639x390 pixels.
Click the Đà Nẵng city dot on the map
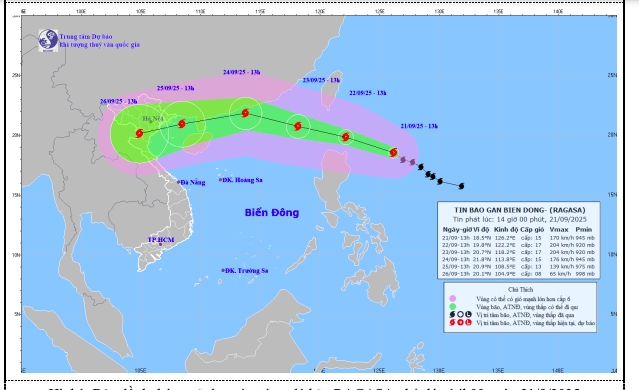pyautogui.click(x=178, y=182)
